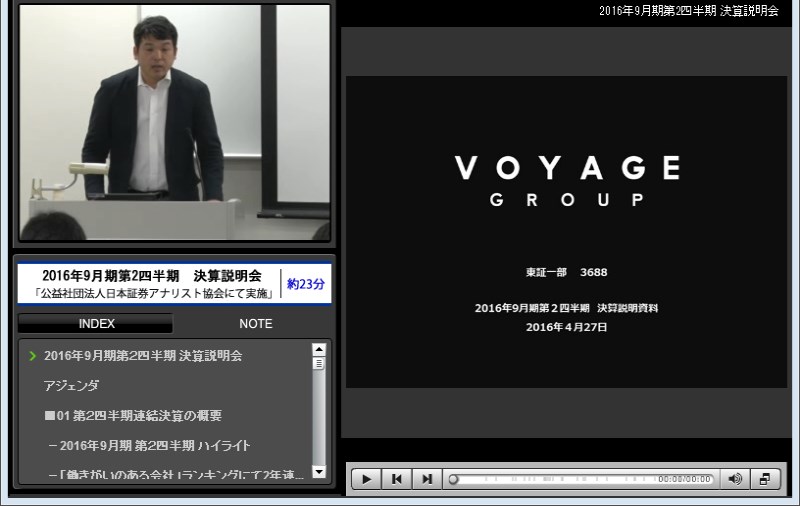Screen dimensions: 800x506
Task: Select the アジェンダ index entry
Action: (71, 386)
